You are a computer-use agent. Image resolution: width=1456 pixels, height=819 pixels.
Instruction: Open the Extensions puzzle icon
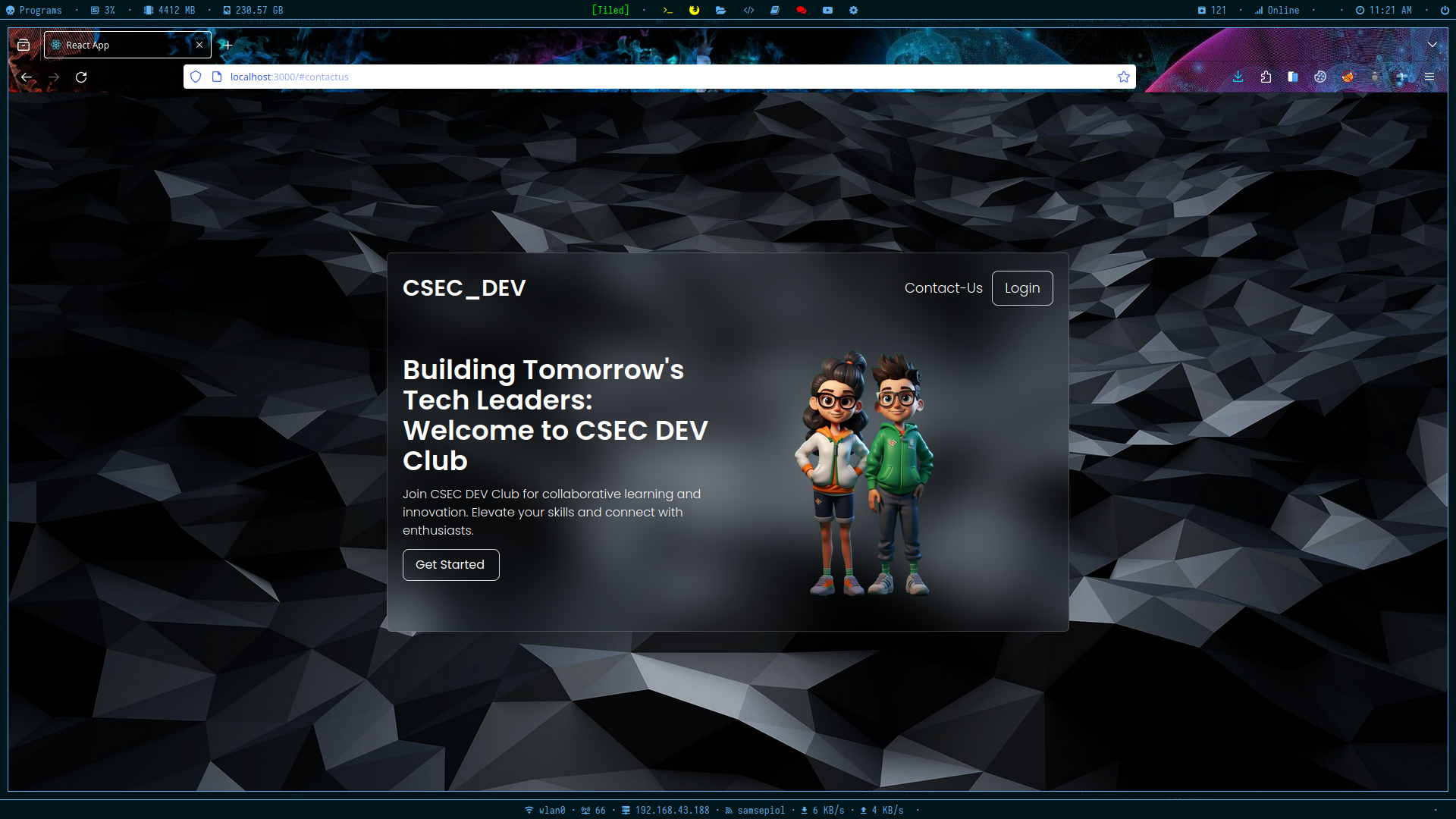[x=1266, y=77]
